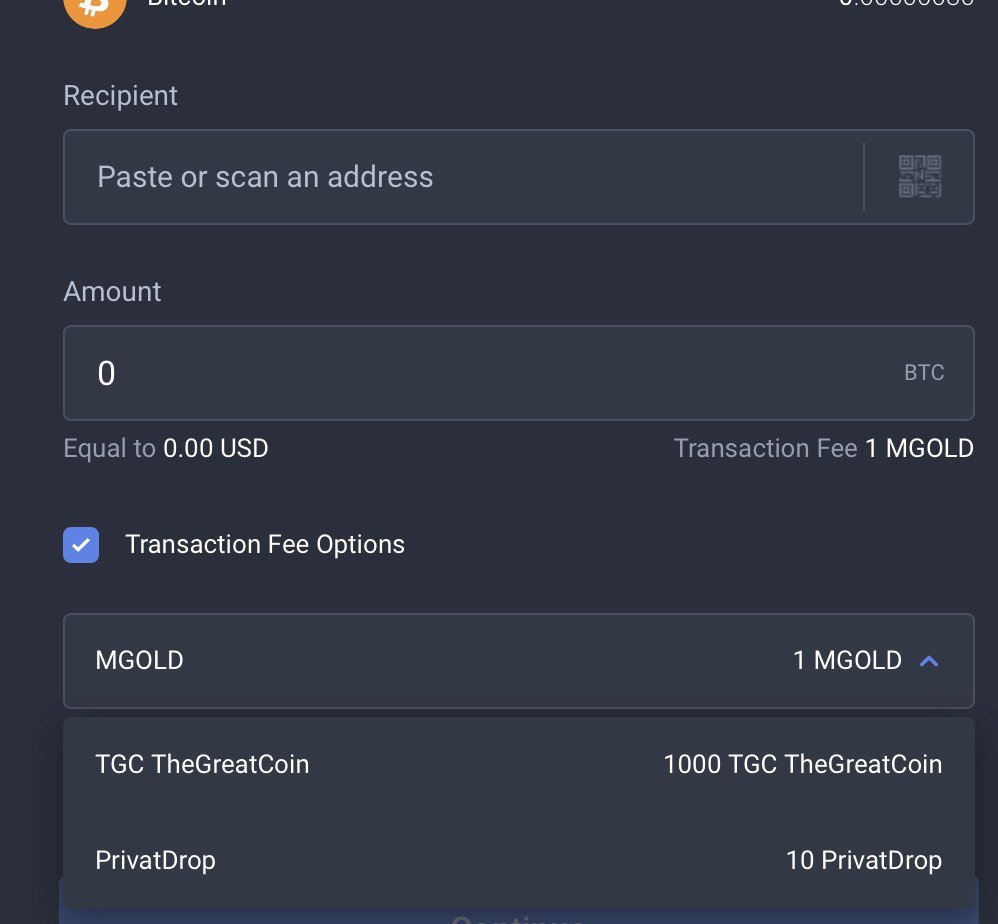Collapse the fee list with the blue chevron

click(x=929, y=661)
